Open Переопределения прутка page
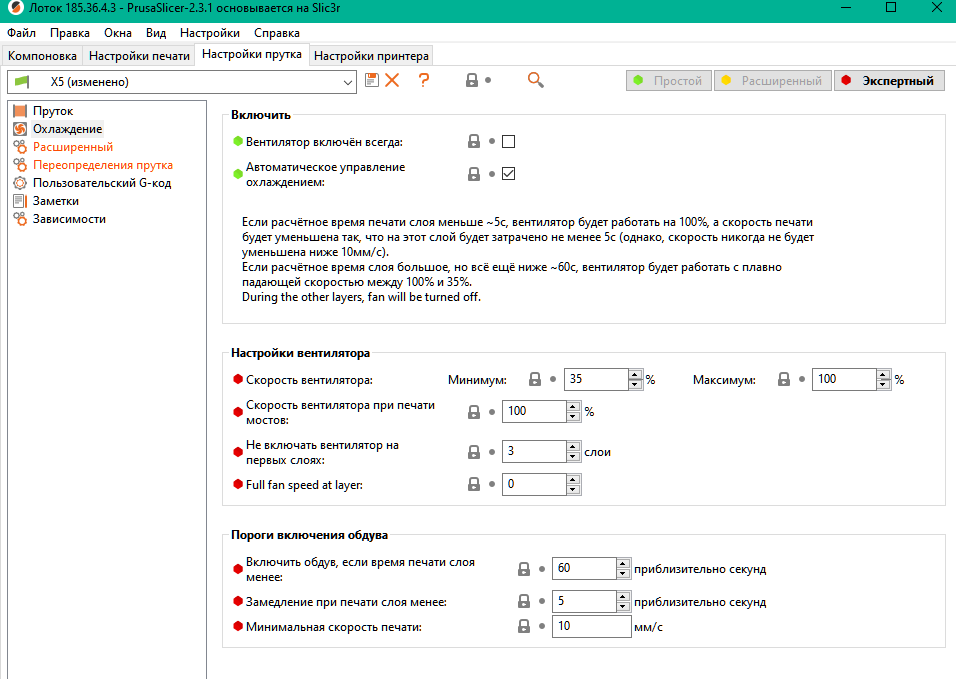Image resolution: width=956 pixels, height=679 pixels. point(102,165)
